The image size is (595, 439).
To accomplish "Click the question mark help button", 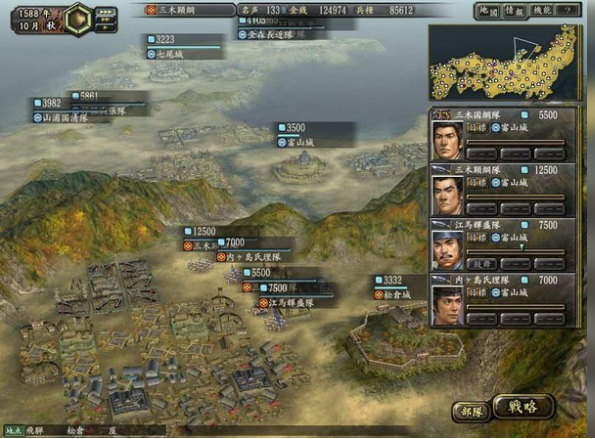I will pyautogui.click(x=567, y=10).
